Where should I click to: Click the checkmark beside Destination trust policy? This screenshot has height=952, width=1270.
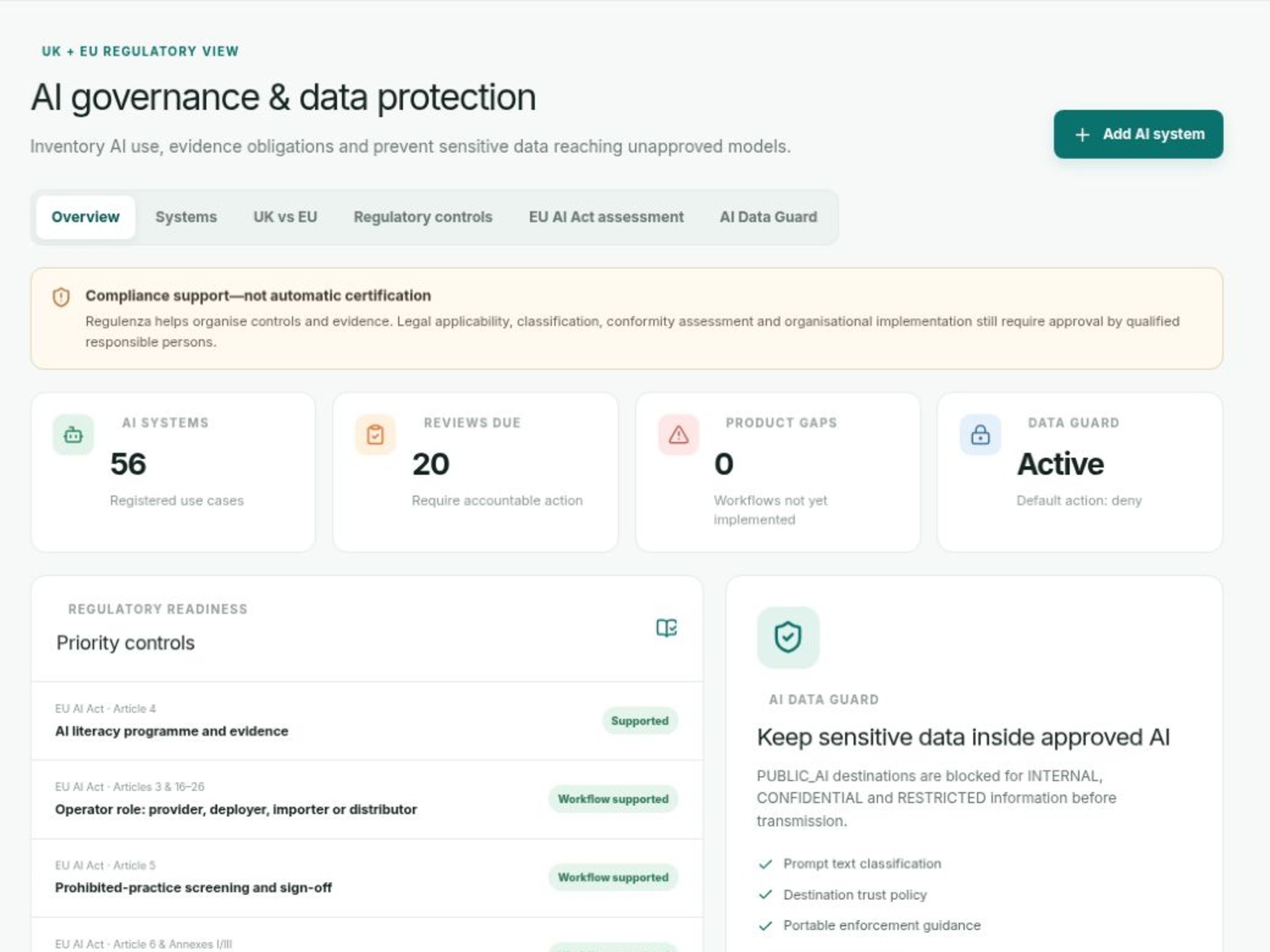[765, 895]
